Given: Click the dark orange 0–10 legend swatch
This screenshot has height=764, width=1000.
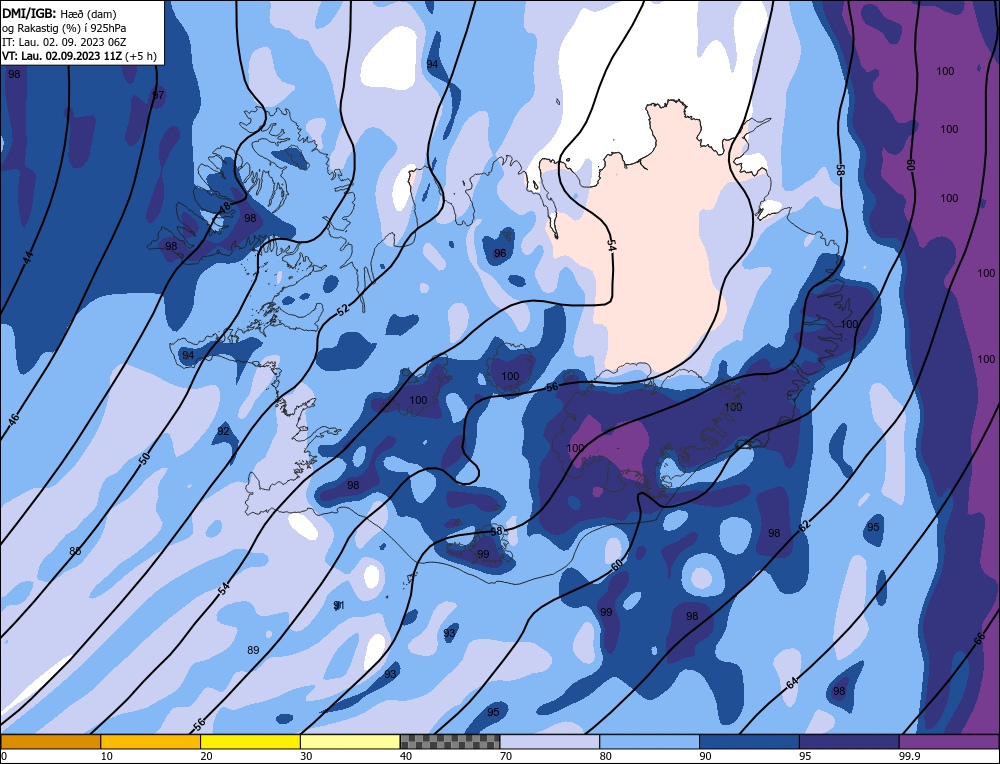Looking at the screenshot, I should pyautogui.click(x=50, y=741).
